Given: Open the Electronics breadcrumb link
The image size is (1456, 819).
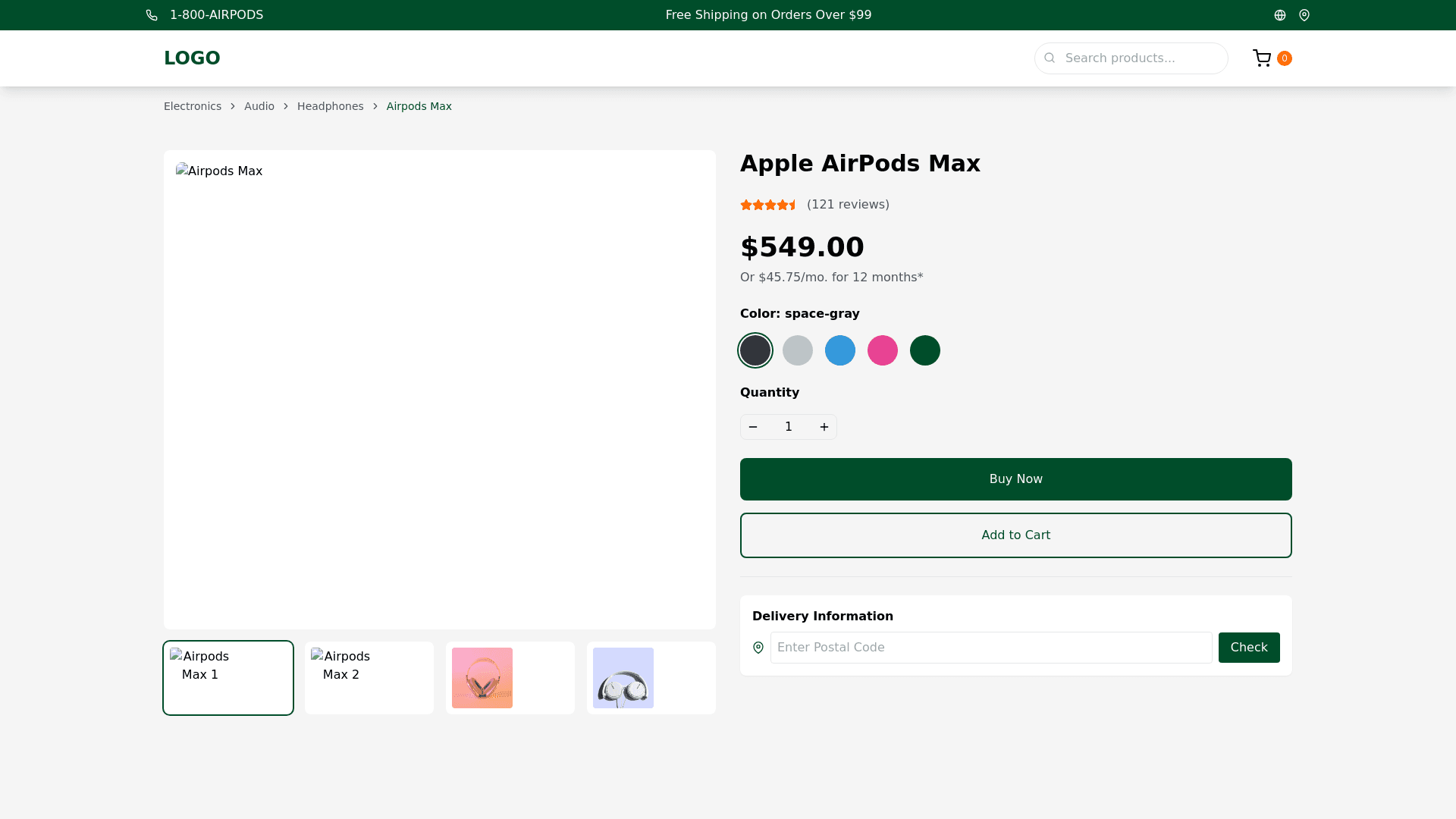Looking at the screenshot, I should (x=193, y=106).
